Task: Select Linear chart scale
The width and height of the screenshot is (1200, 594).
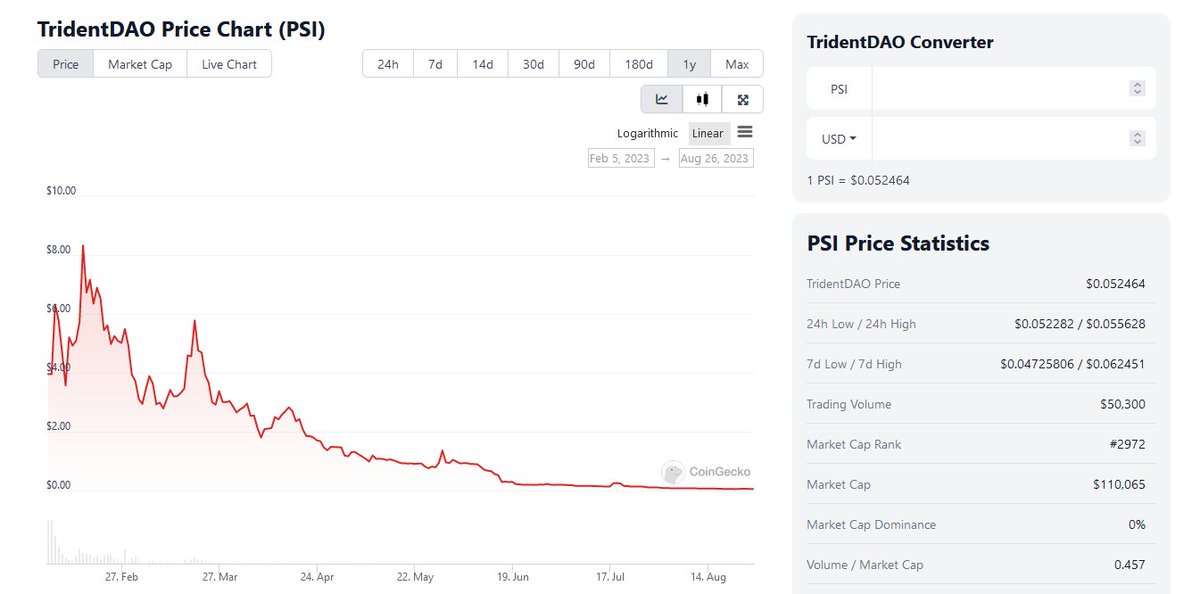Action: click(x=708, y=133)
